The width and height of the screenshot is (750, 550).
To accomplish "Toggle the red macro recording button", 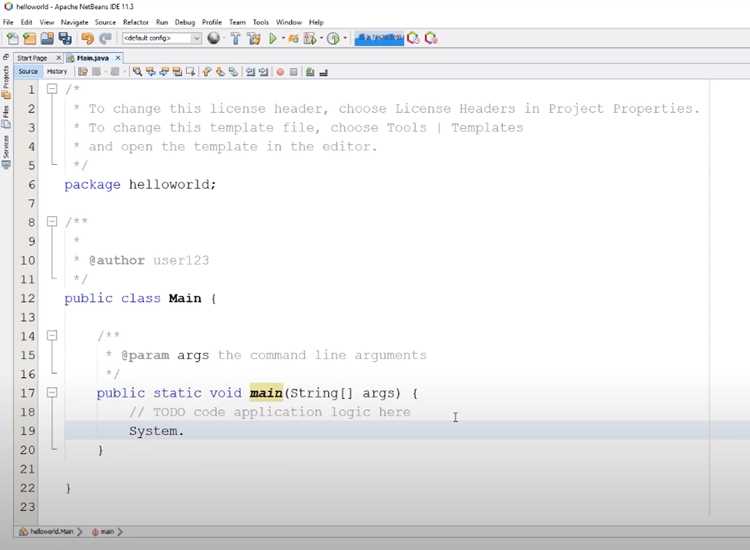I will click(280, 72).
